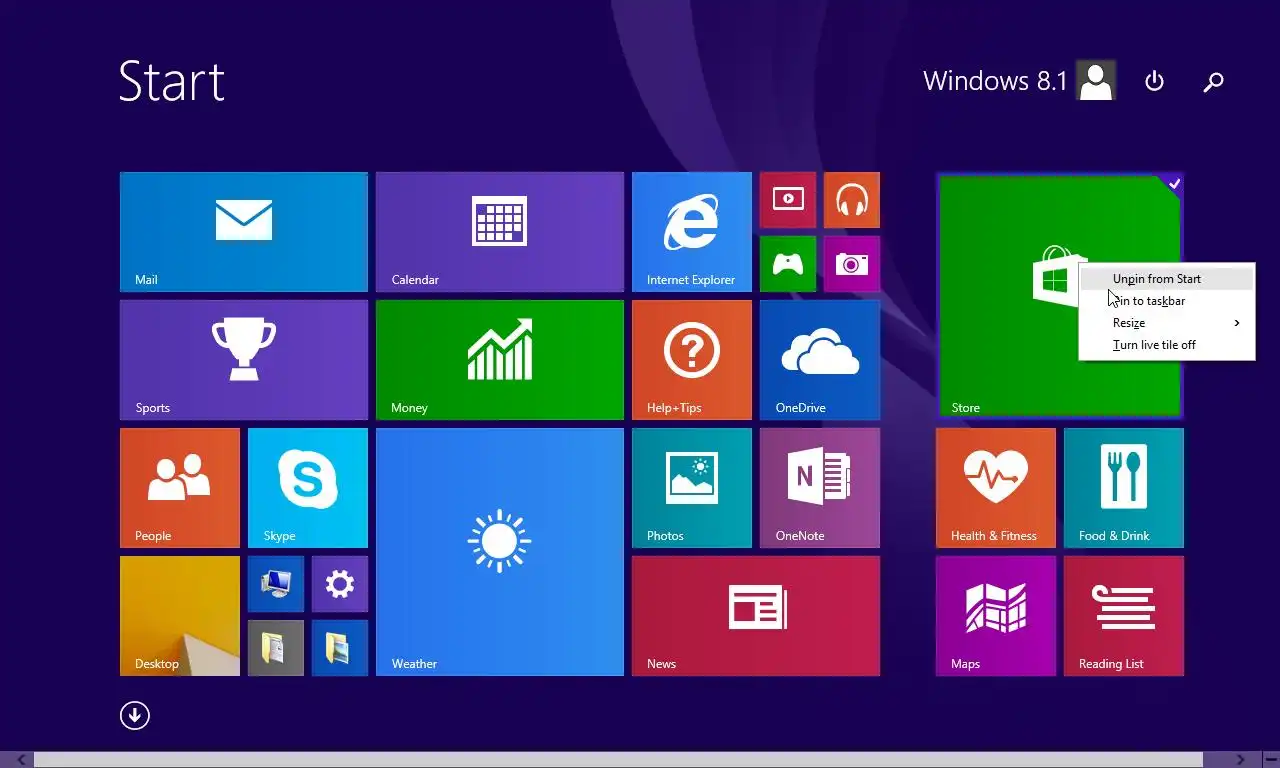Open the Pictures folder small tile
Image resolution: width=1280 pixels, height=768 pixels.
coord(340,648)
